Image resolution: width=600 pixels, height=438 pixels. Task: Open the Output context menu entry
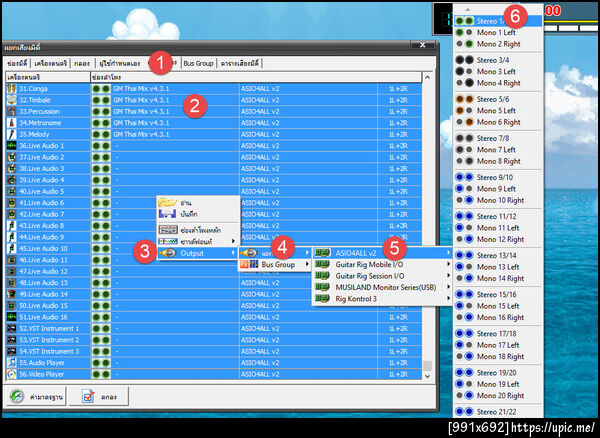click(198, 253)
